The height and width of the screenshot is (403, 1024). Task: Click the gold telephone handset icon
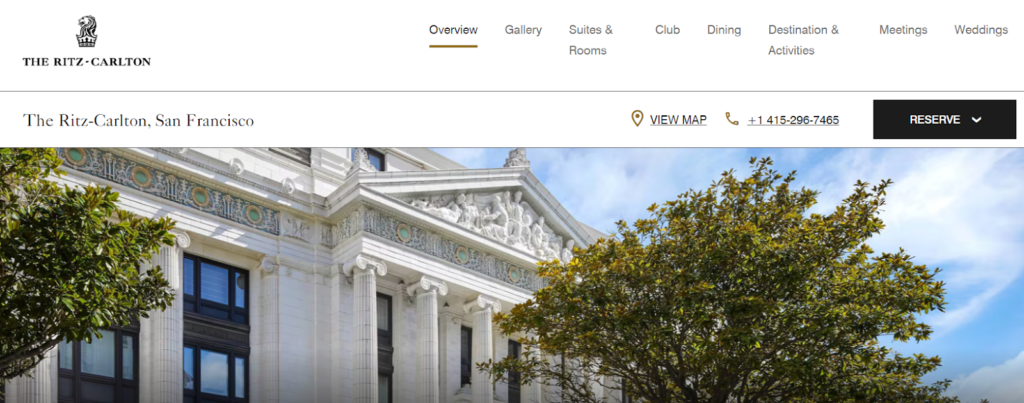(x=731, y=119)
